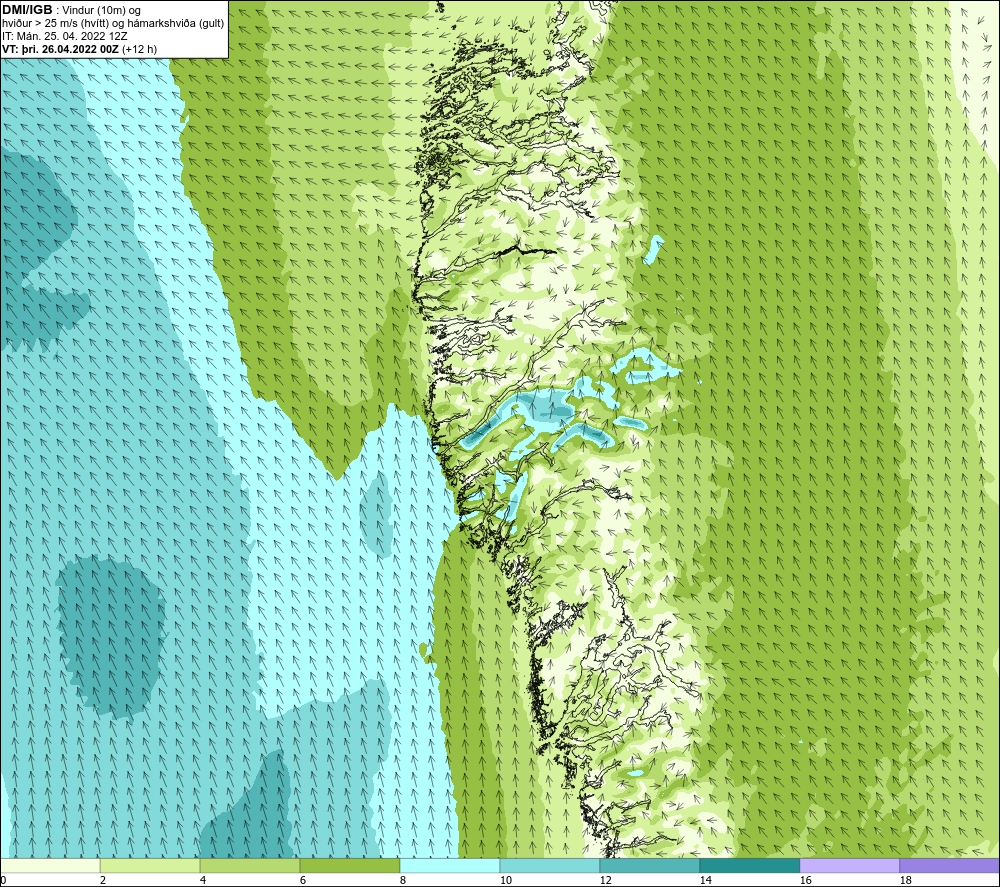The image size is (1000, 887).
Task: Click the 14–16 m/s dark teal legend swatch
Action: coord(749,865)
